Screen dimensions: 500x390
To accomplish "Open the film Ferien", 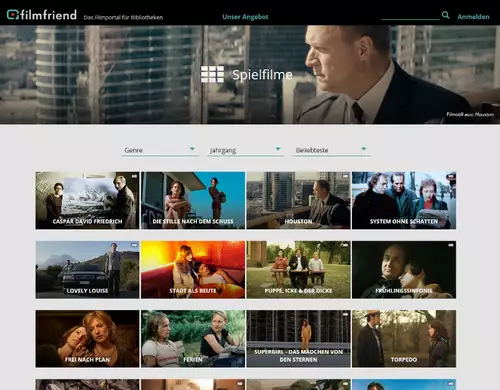I will (193, 339).
